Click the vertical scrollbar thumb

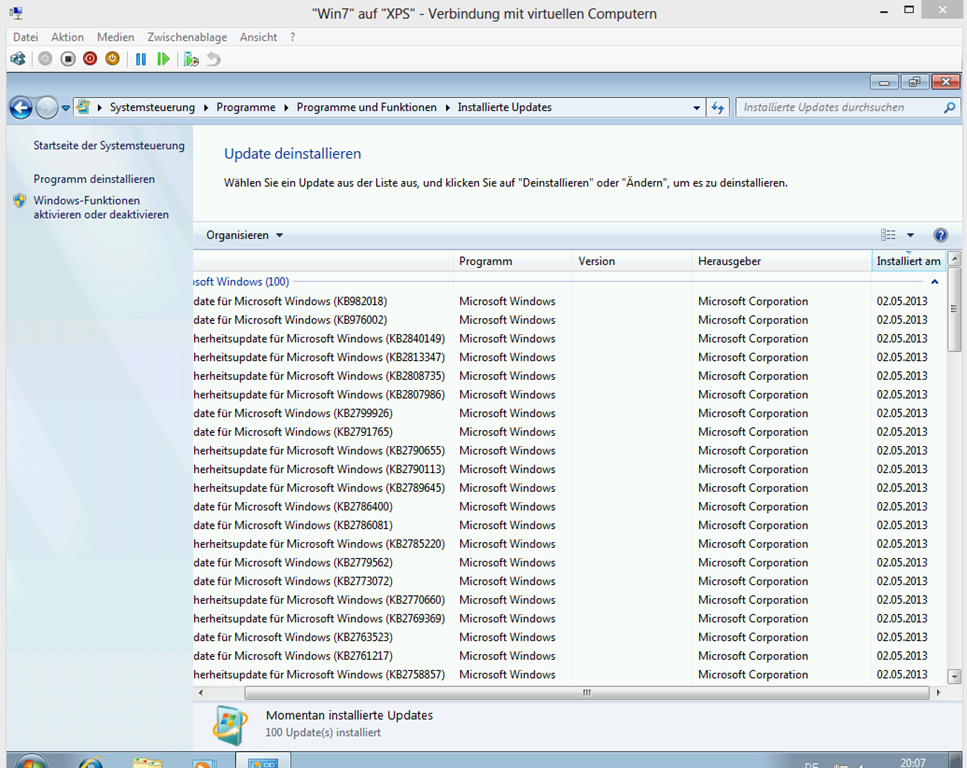pos(954,308)
